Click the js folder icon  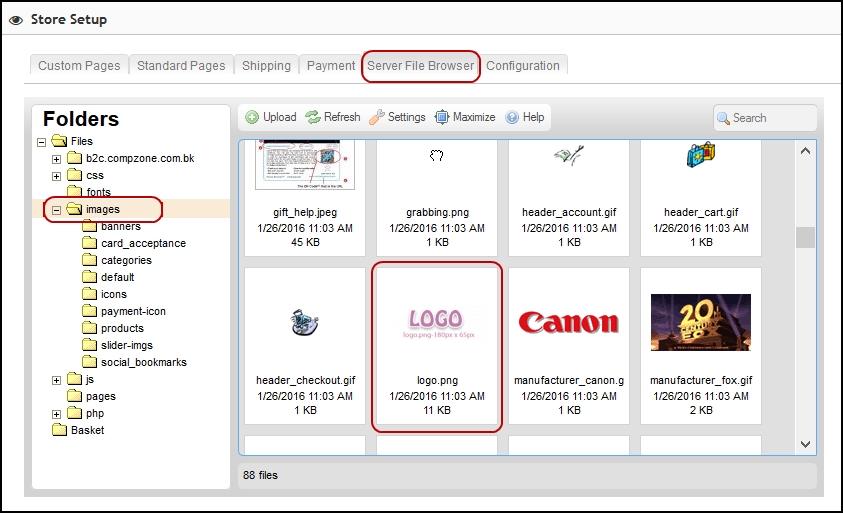coord(74,379)
